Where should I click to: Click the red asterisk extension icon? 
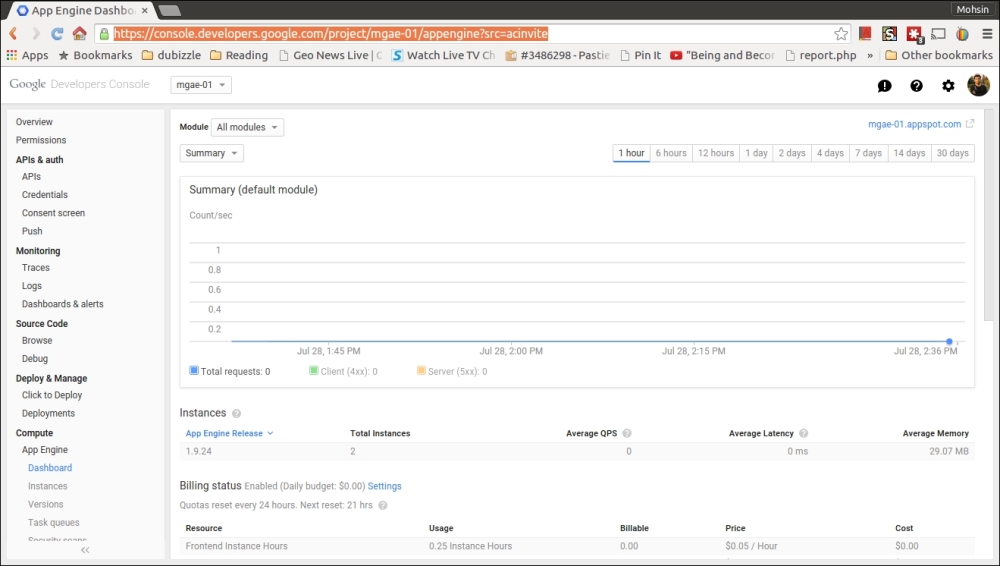click(x=915, y=34)
